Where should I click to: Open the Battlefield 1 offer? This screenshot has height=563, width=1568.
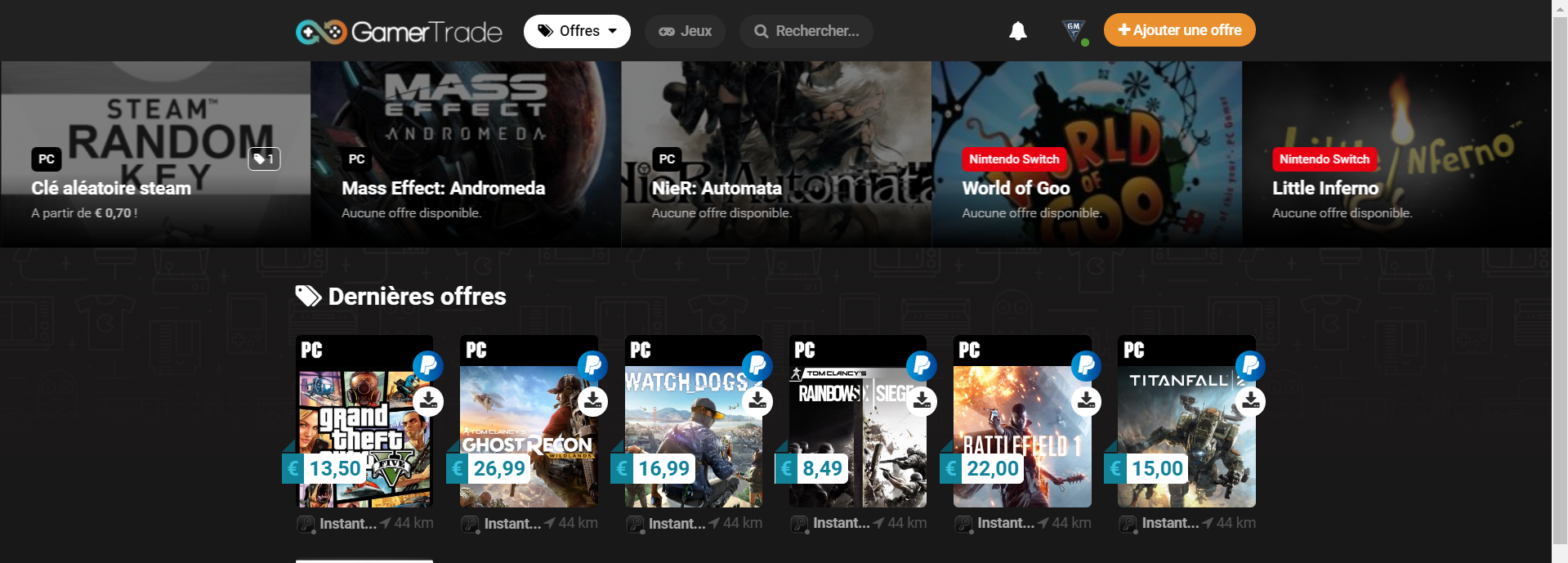[1022, 421]
